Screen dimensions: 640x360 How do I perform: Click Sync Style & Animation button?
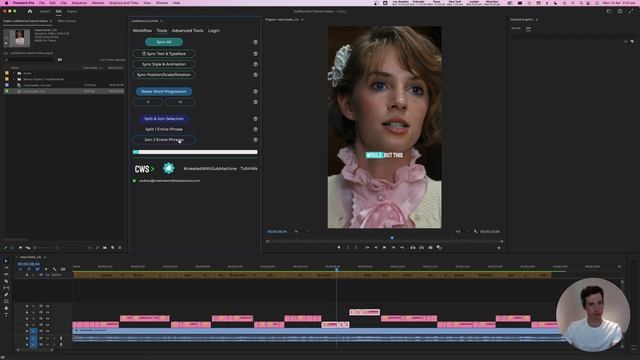coord(164,64)
